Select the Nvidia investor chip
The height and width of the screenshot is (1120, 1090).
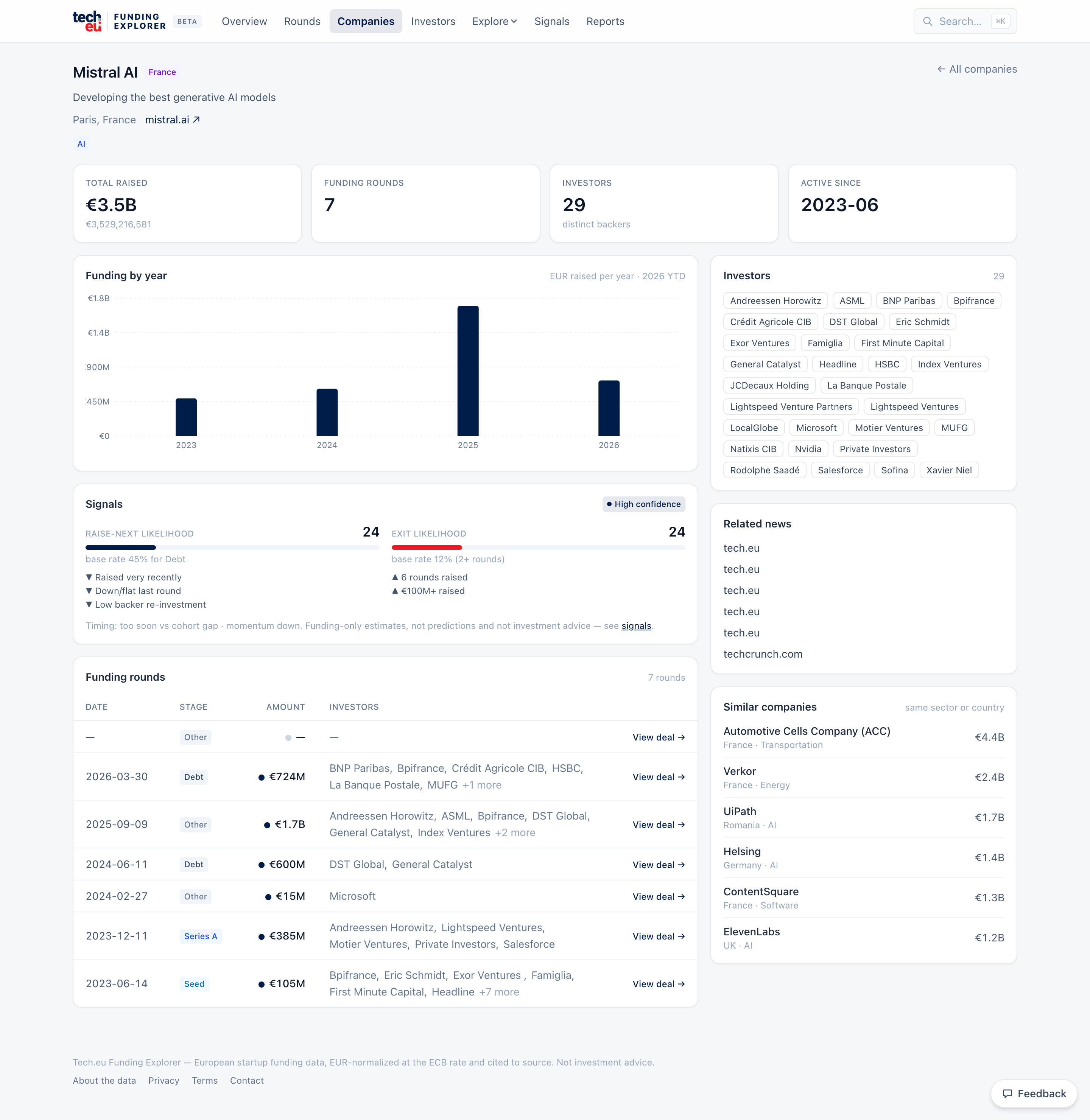tap(808, 449)
